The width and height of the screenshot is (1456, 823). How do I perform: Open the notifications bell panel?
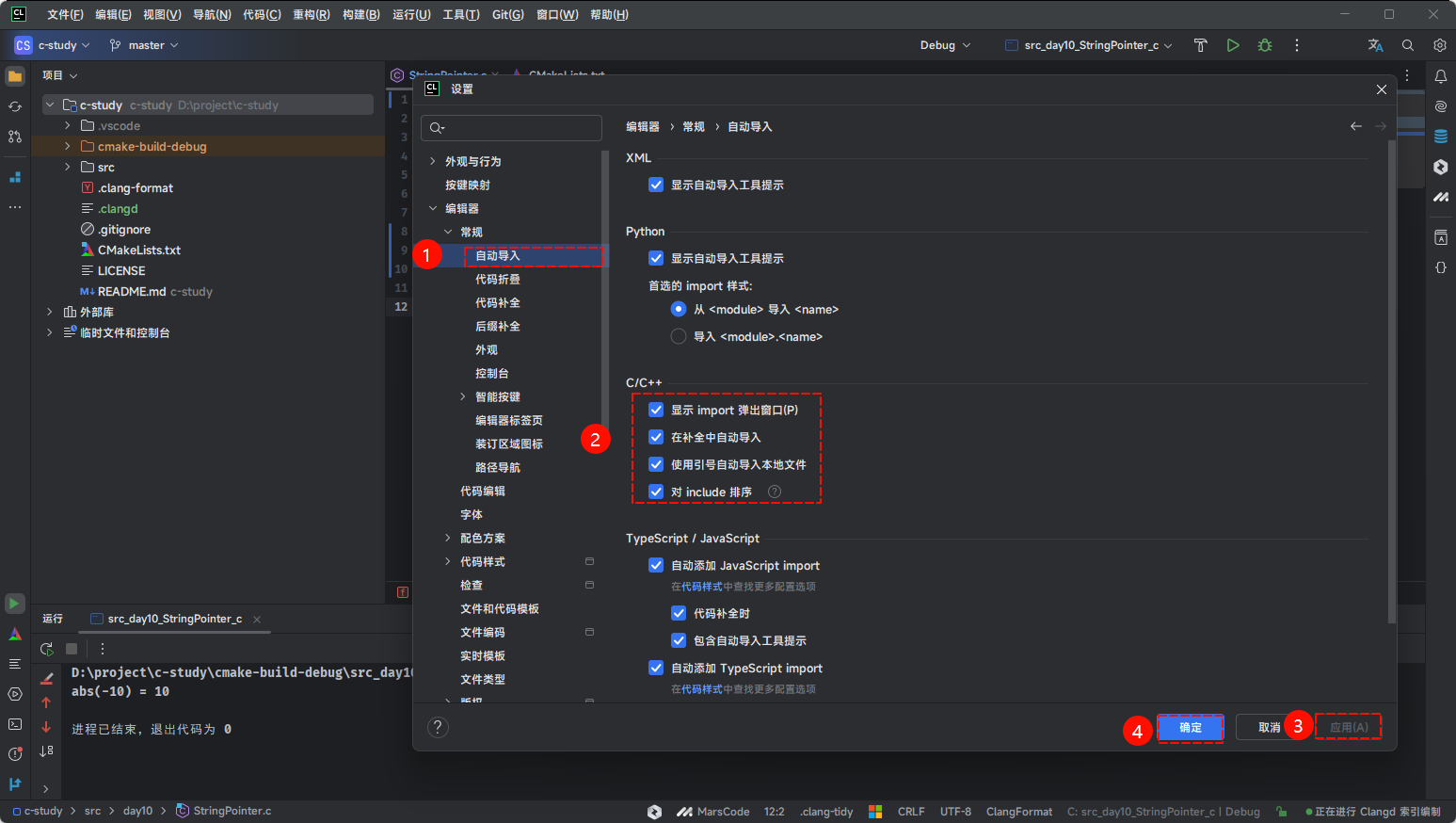click(1441, 75)
